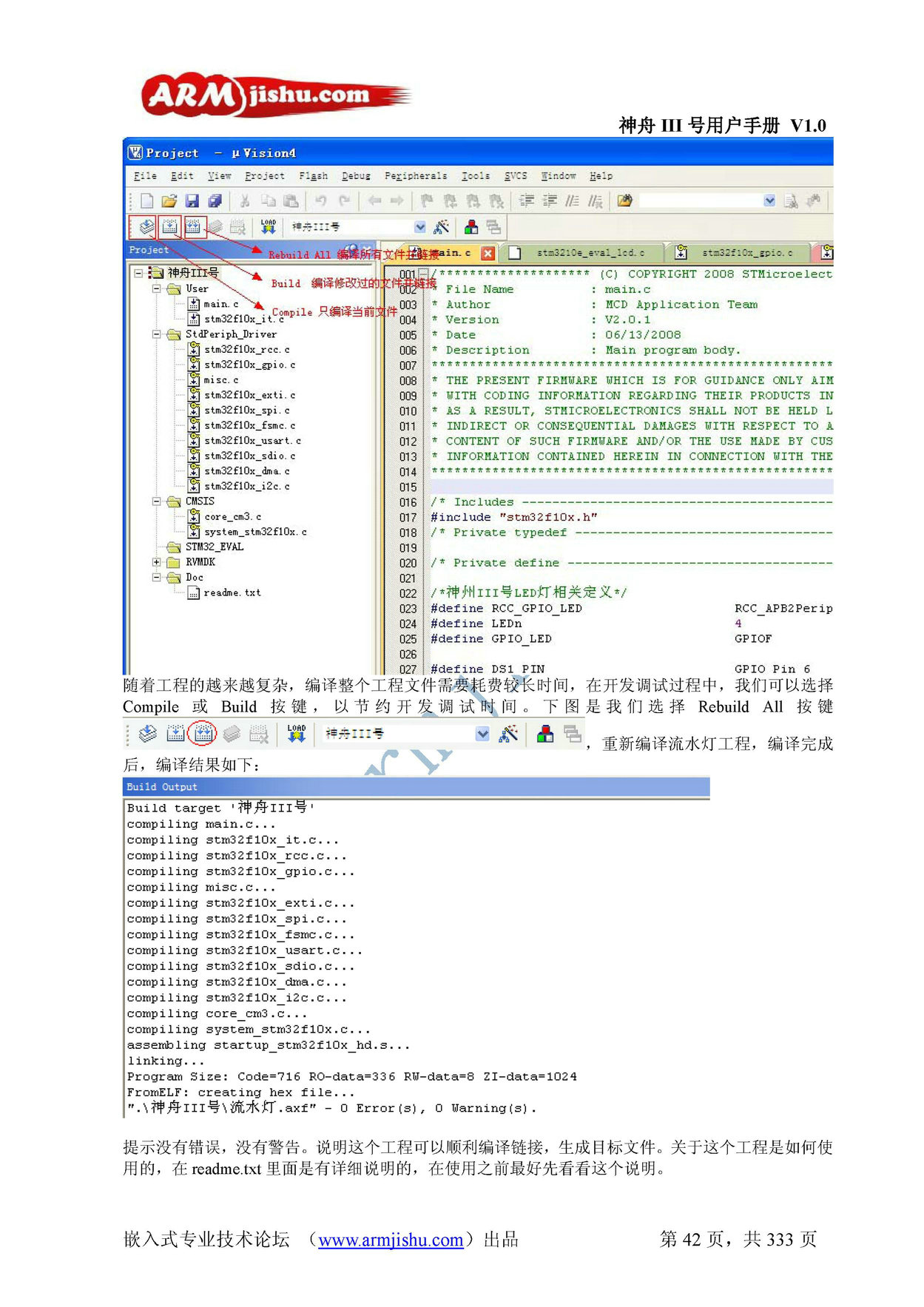Viewport: 924px width, 1307px height.
Task: Open target dropdown 神舟III号 in main window toolbar
Action: 420,227
